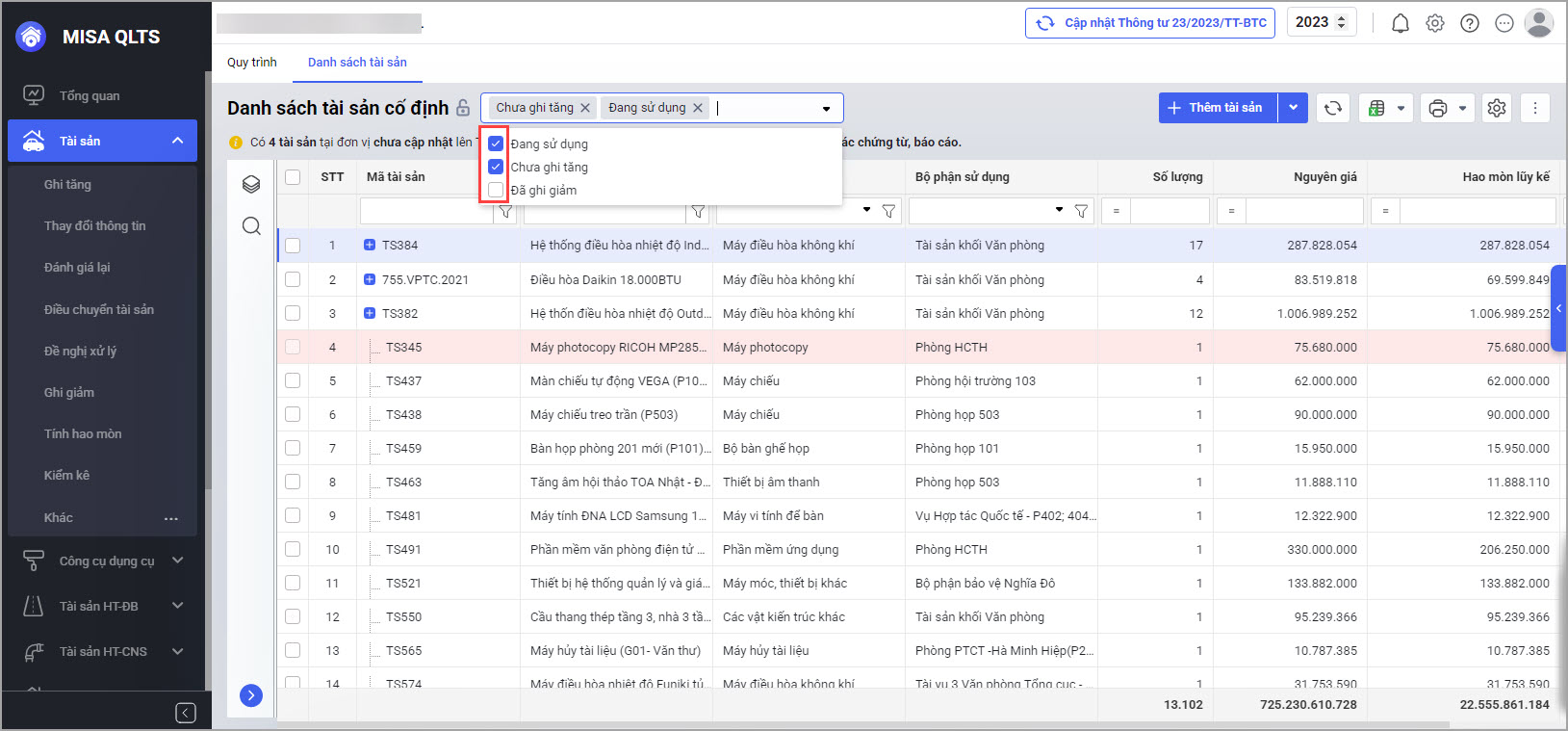Uncheck the 'Đang sử dụng' option
The image size is (1568, 731).
click(496, 144)
